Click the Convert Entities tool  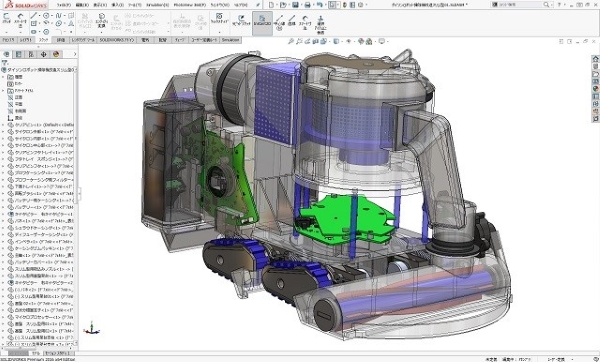pyautogui.click(x=101, y=20)
